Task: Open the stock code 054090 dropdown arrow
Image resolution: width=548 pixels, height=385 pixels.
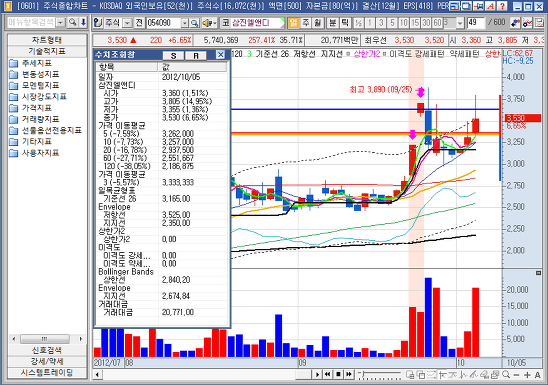Action: coord(185,23)
